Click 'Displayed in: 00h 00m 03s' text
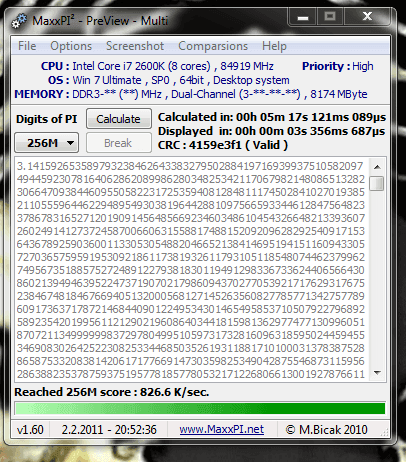406x462 pixels. tap(271, 131)
